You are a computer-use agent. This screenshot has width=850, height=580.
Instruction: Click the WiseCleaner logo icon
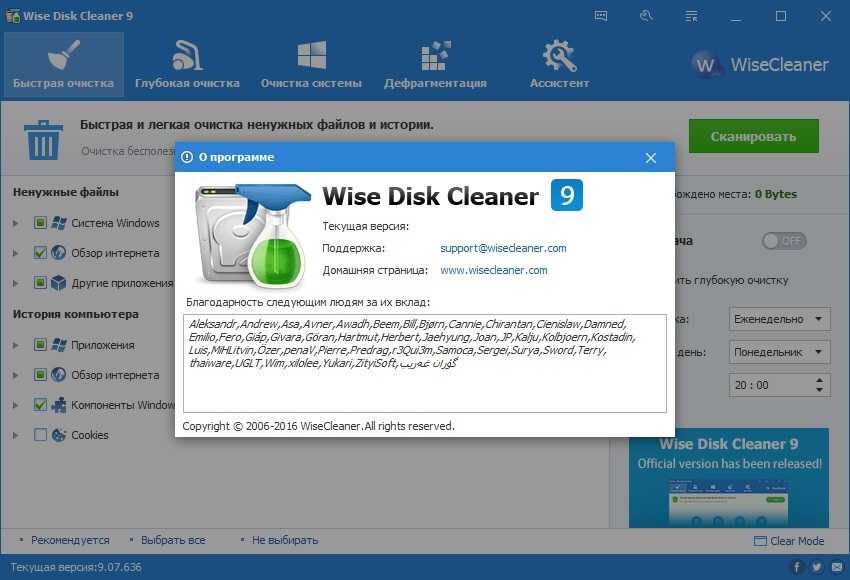(708, 65)
